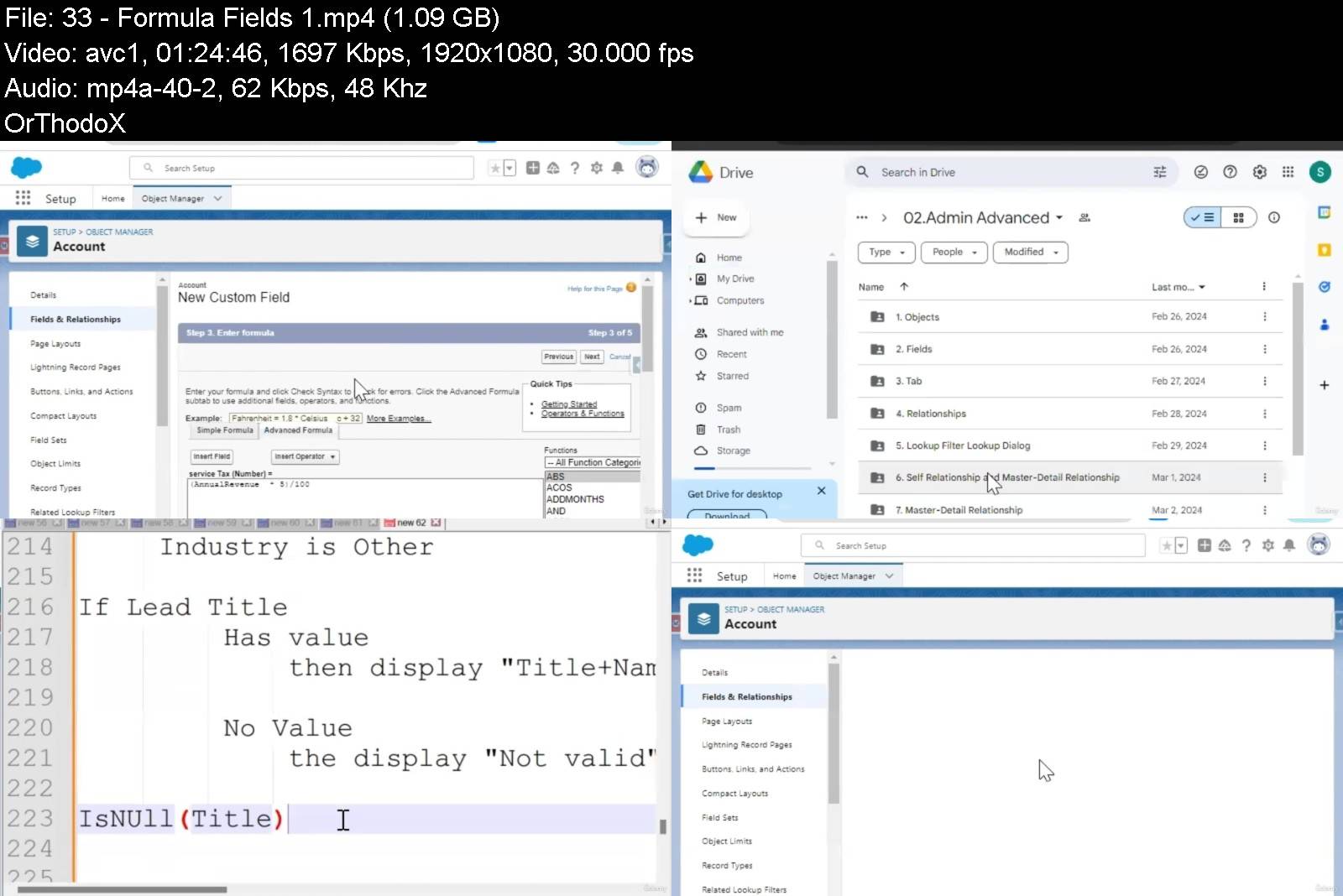Image resolution: width=1343 pixels, height=896 pixels.
Task: Click the global actions plus icon in New Custom Field window
Action: (x=533, y=168)
